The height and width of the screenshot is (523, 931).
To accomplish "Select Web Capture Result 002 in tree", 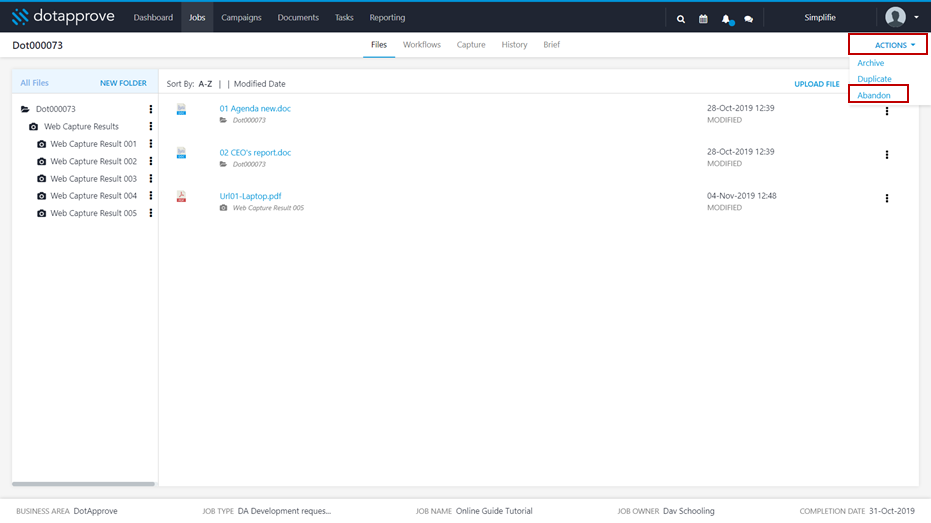I will tap(93, 161).
